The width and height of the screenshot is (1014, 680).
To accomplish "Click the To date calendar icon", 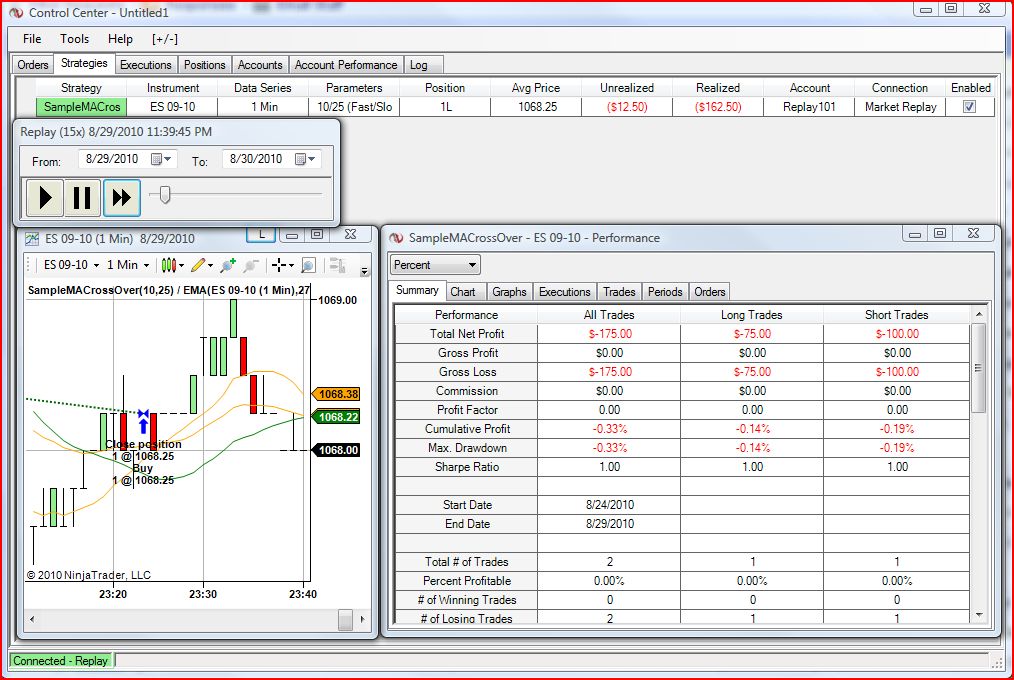I will [x=301, y=159].
